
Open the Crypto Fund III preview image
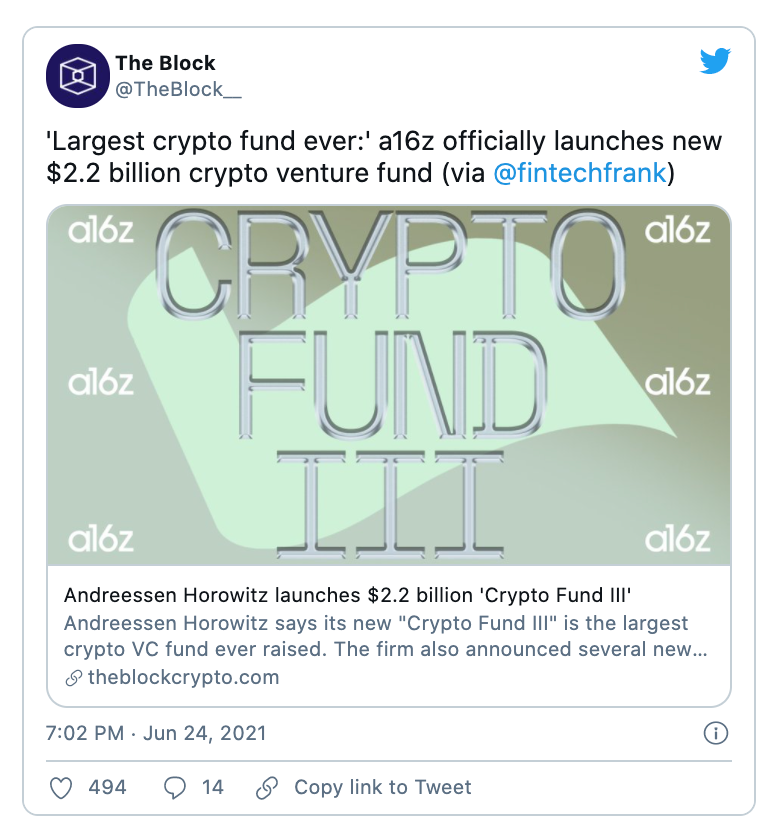389,385
